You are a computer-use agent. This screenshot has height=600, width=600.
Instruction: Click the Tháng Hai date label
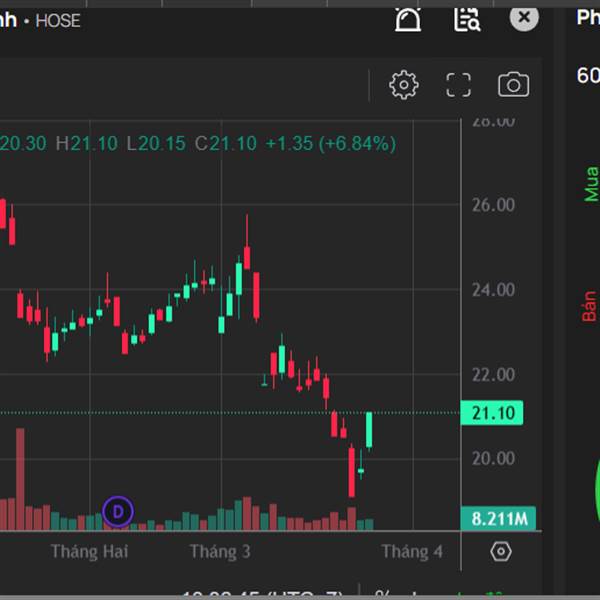pyautogui.click(x=90, y=552)
